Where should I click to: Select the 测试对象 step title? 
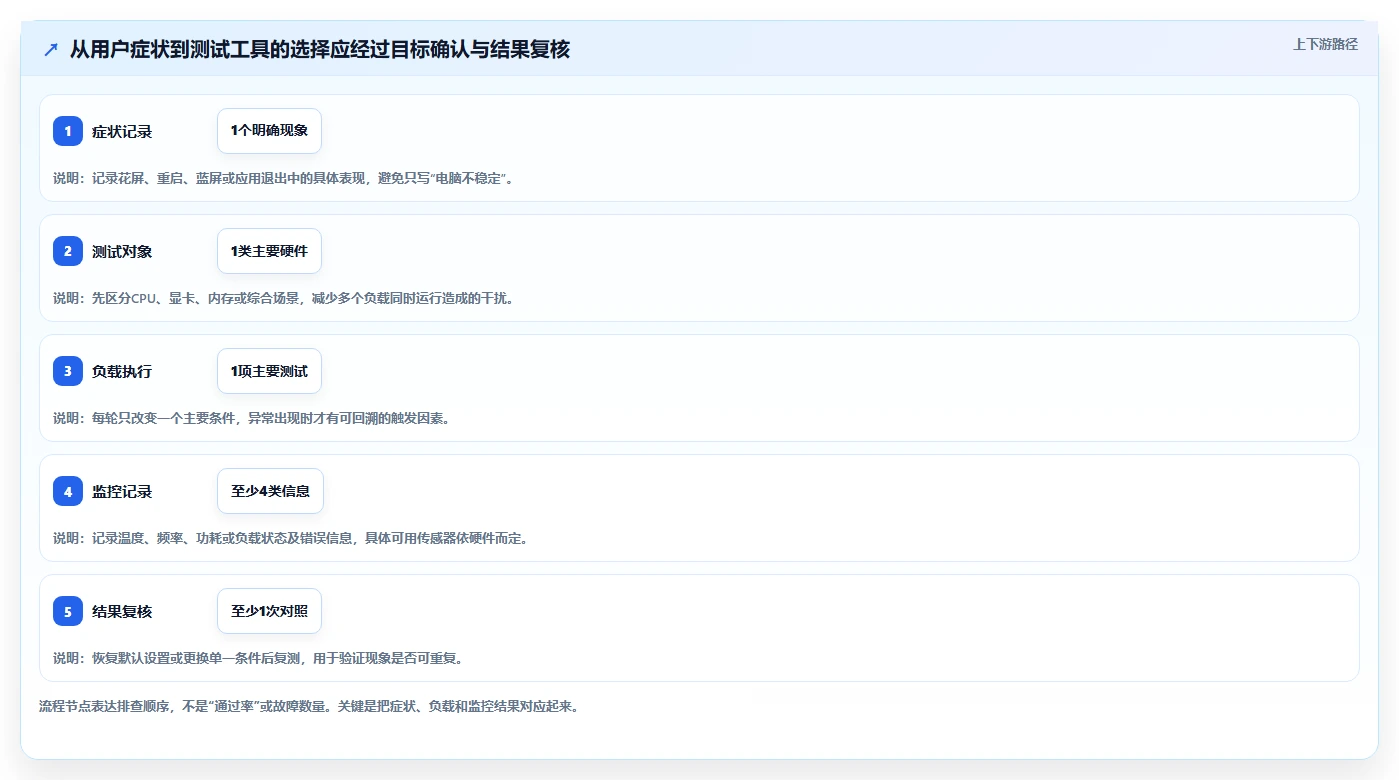click(122, 252)
